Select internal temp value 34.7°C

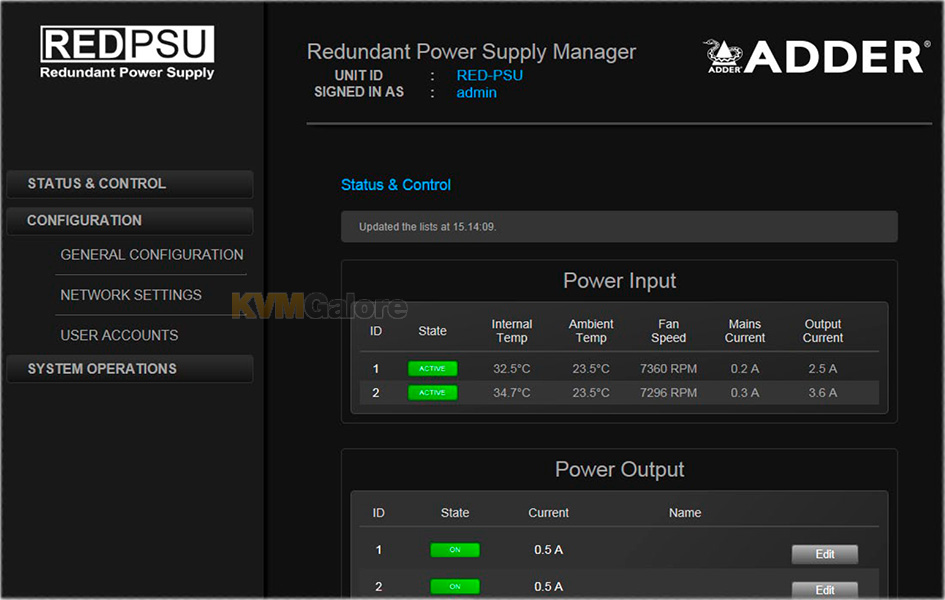(x=512, y=393)
